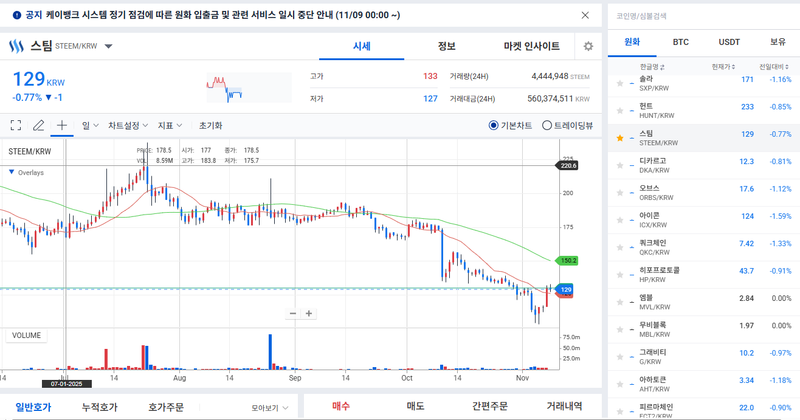Open chart settings gear icon
Image resolution: width=800 pixels, height=420 pixels.
point(588,47)
